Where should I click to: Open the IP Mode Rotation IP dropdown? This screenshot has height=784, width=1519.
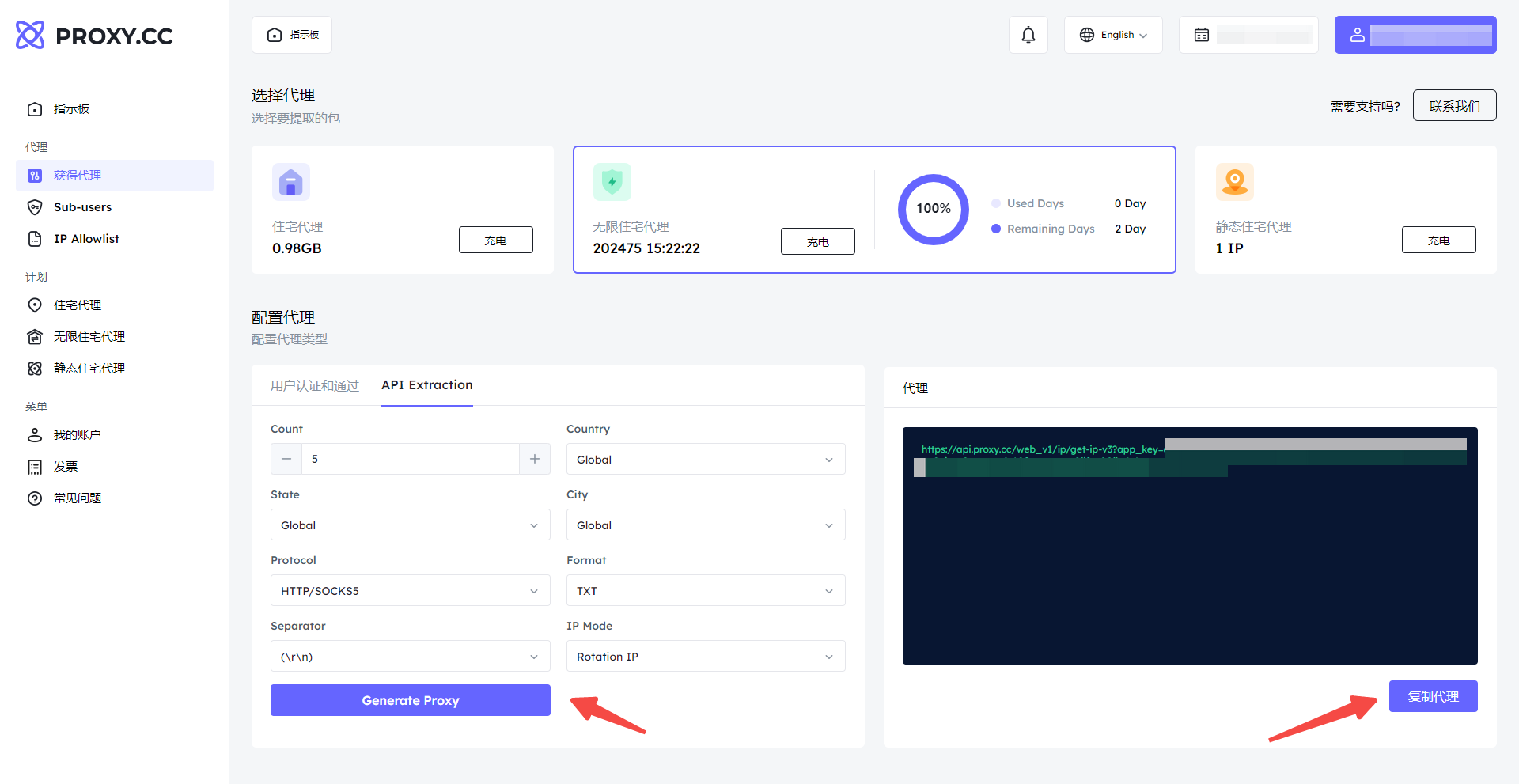(x=706, y=656)
